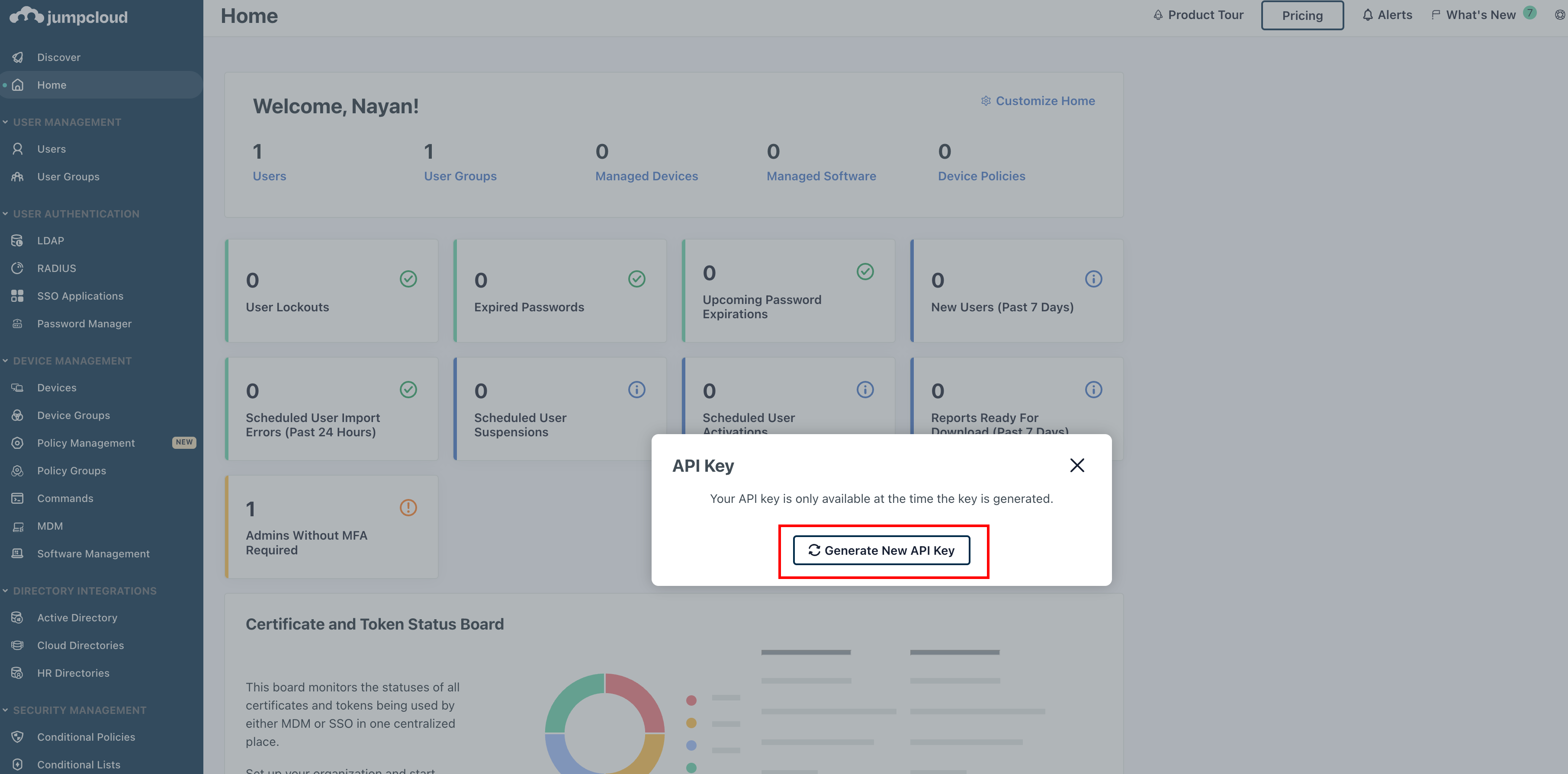Screen dimensions: 1568x774
Task: Click the Conditional Lists icon
Action: (18, 764)
